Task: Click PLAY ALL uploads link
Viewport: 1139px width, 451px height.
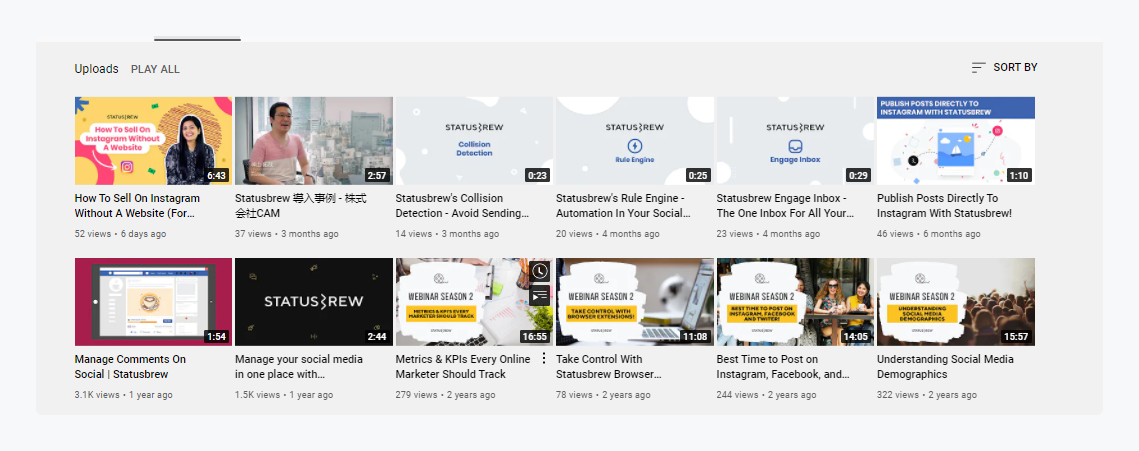Action: (x=155, y=69)
